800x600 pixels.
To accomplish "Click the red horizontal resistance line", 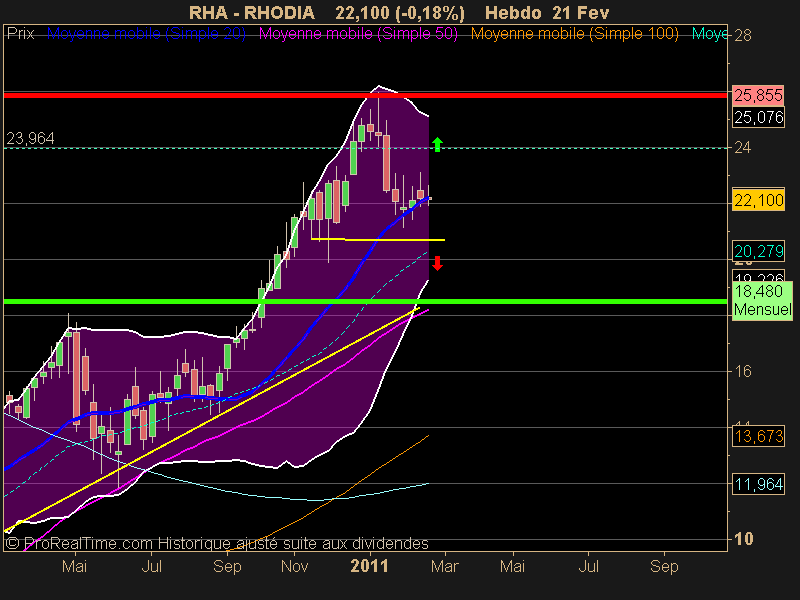I will point(365,95).
